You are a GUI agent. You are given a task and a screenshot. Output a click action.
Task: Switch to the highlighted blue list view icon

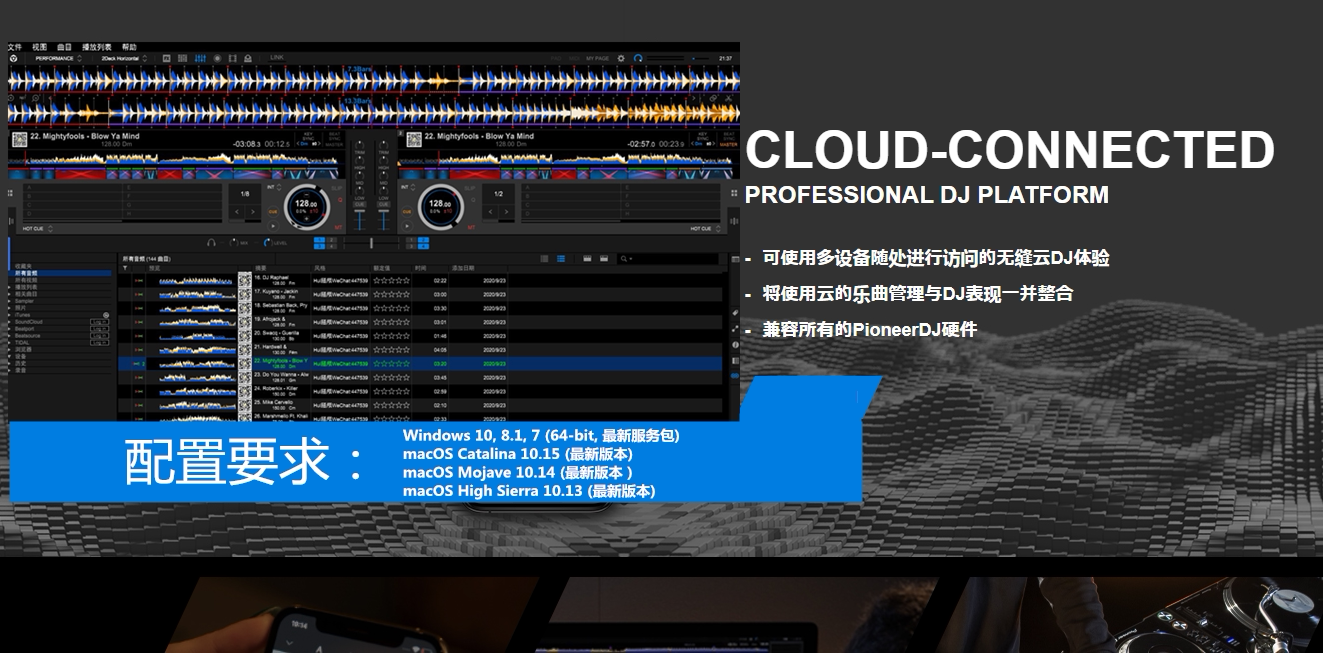(x=561, y=258)
